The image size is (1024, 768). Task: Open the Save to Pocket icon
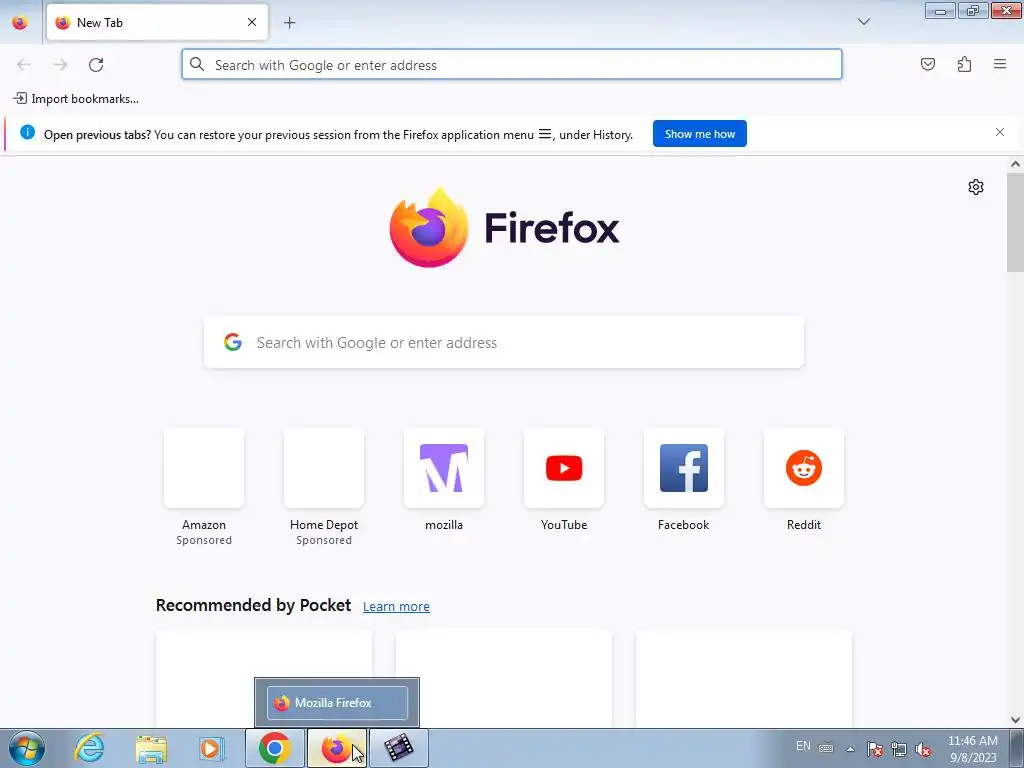928,64
